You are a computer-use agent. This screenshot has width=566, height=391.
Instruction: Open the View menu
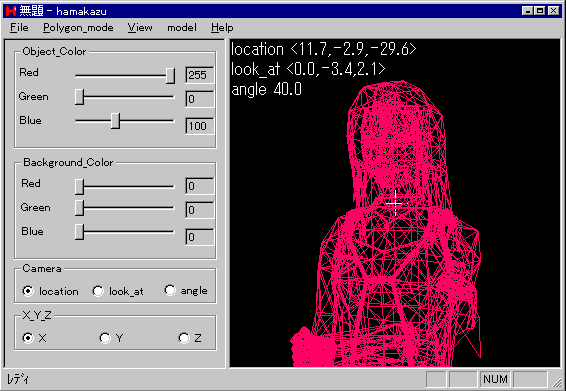coord(140,28)
